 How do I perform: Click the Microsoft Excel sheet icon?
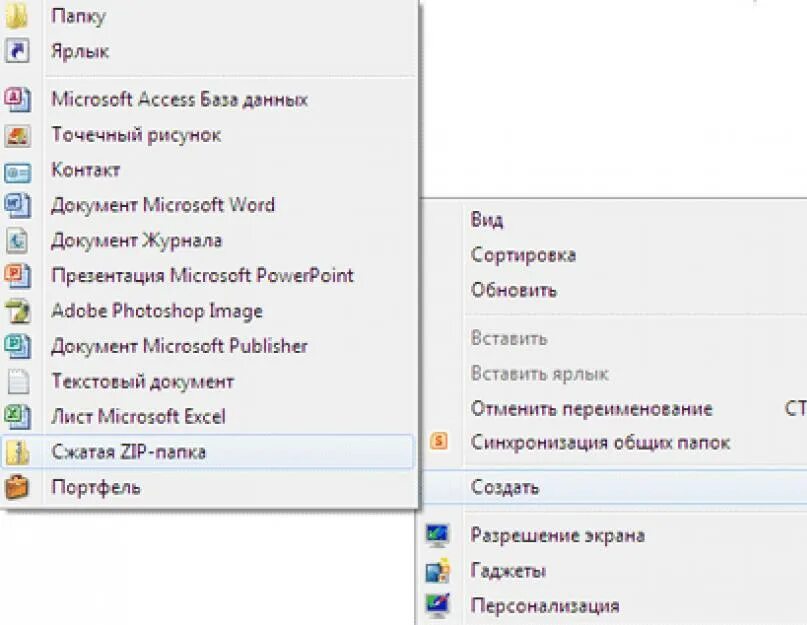[x=17, y=417]
